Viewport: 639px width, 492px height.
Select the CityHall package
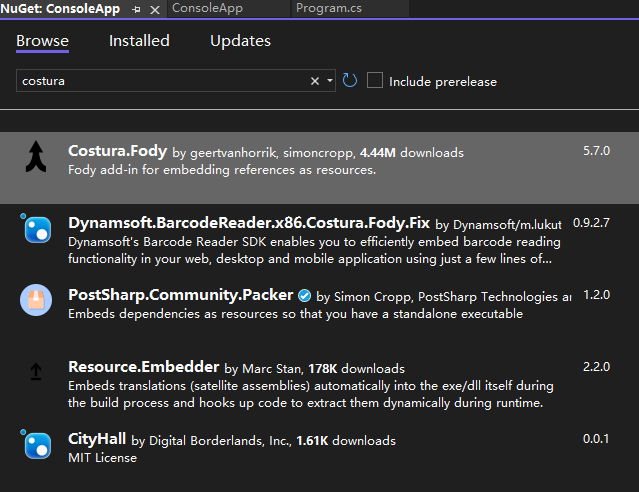(x=97, y=439)
